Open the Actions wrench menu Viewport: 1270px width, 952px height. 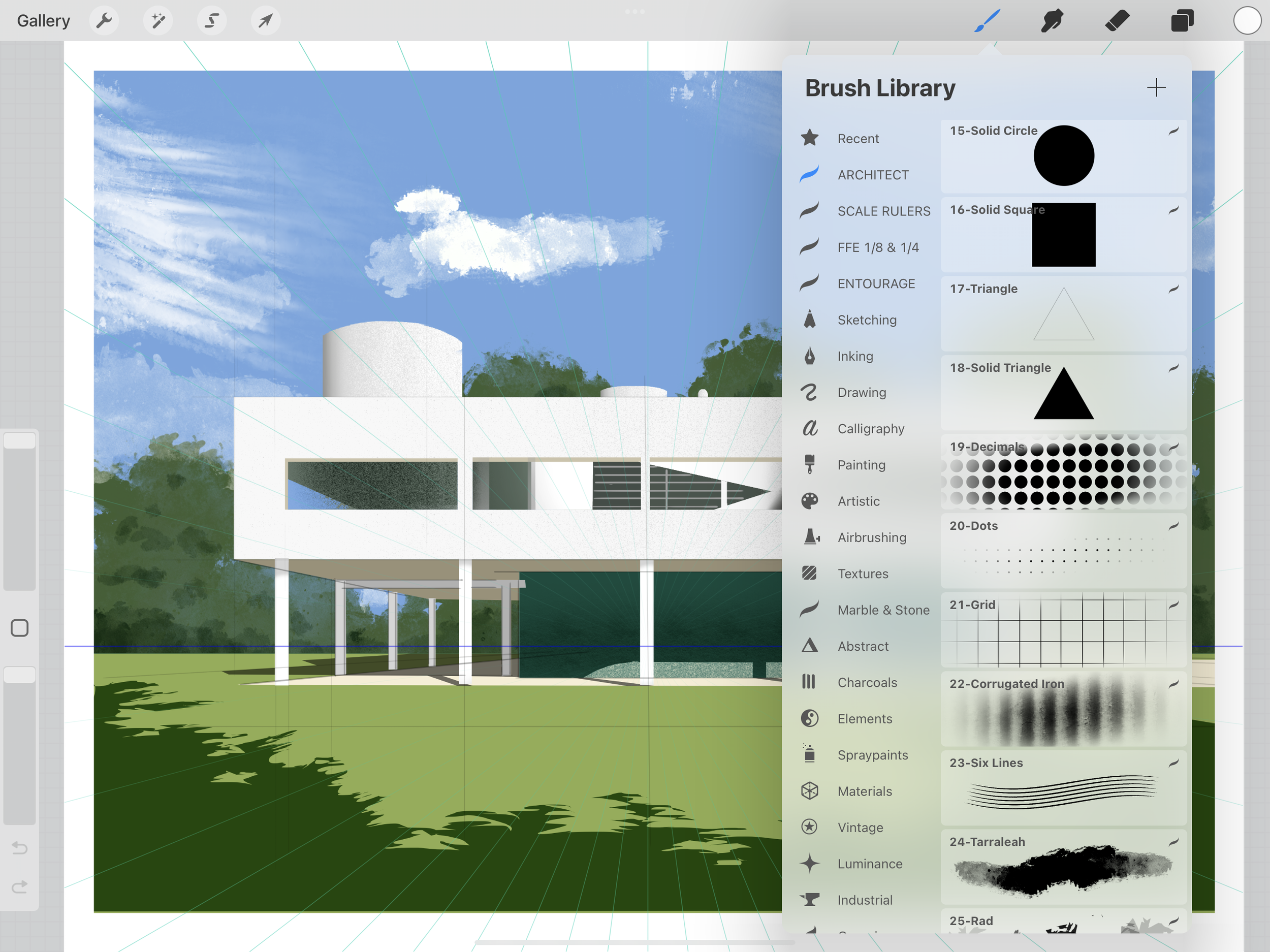pyautogui.click(x=104, y=21)
